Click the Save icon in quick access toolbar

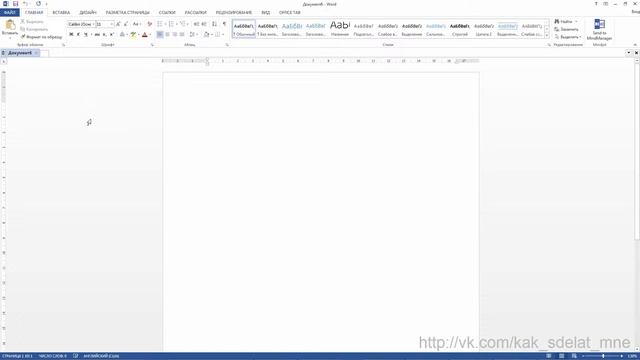[x=16, y=4]
